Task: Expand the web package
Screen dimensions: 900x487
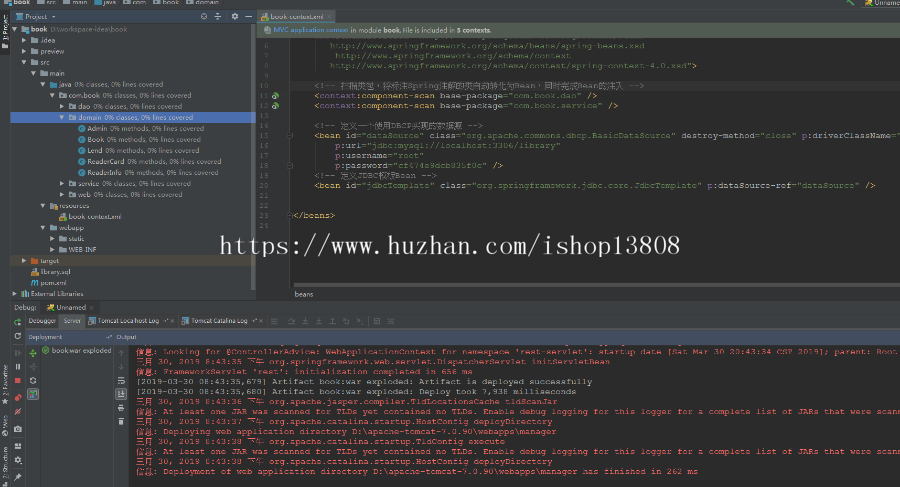Action: [62, 195]
